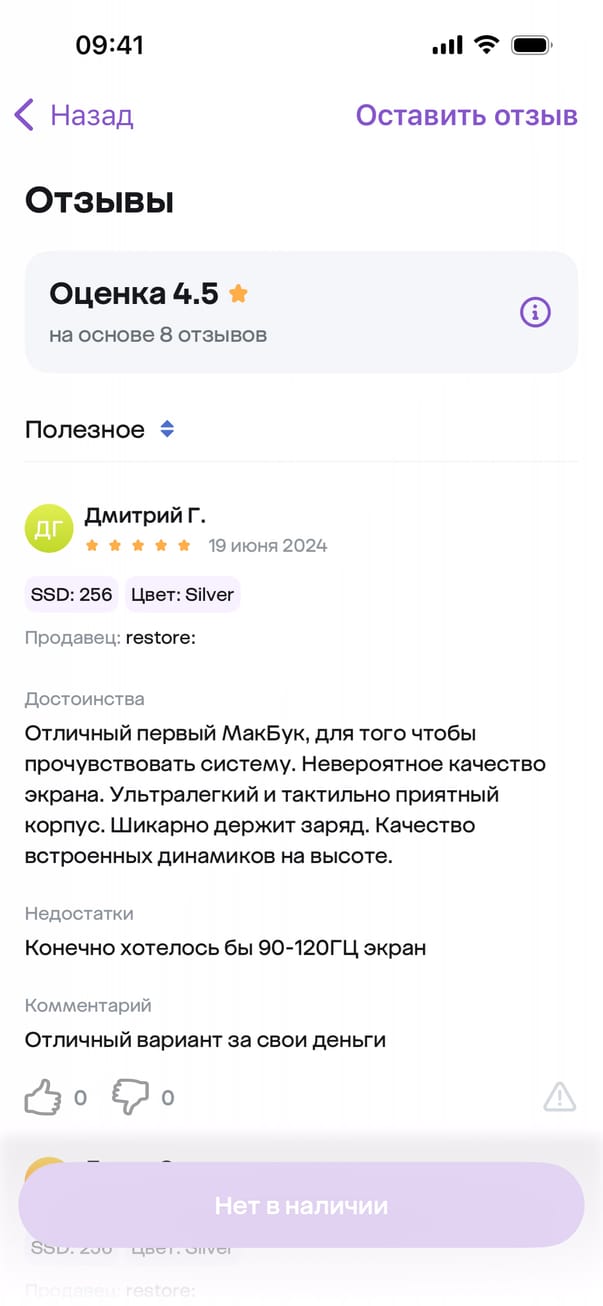Image resolution: width=603 pixels, height=1306 pixels.
Task: Like Dmitry's review with thumbs up
Action: point(42,1097)
